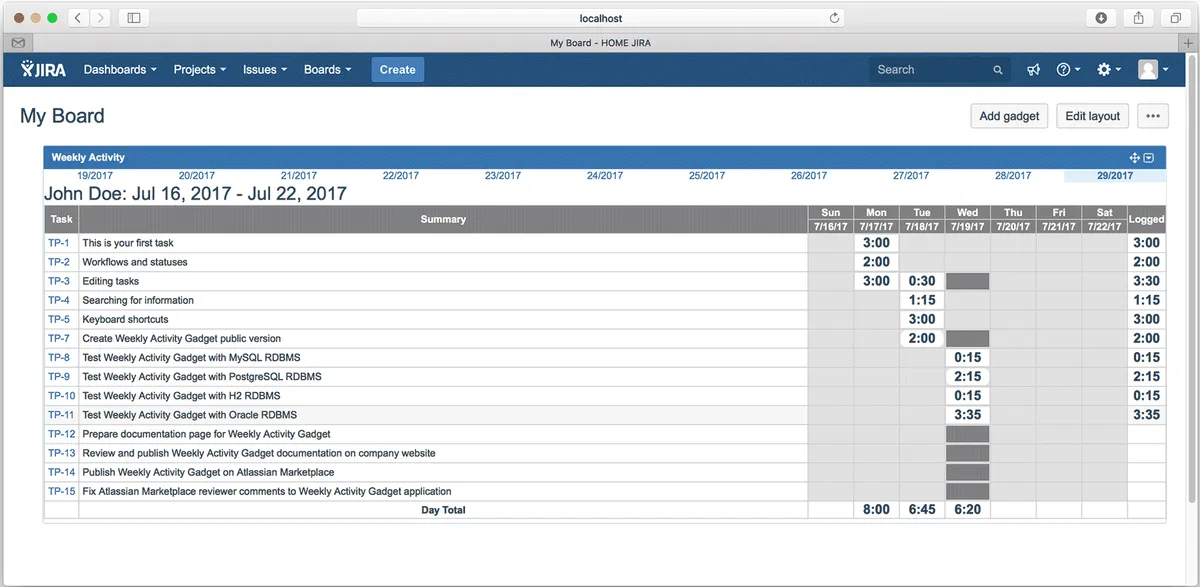Open issue TP-4

click(x=59, y=300)
